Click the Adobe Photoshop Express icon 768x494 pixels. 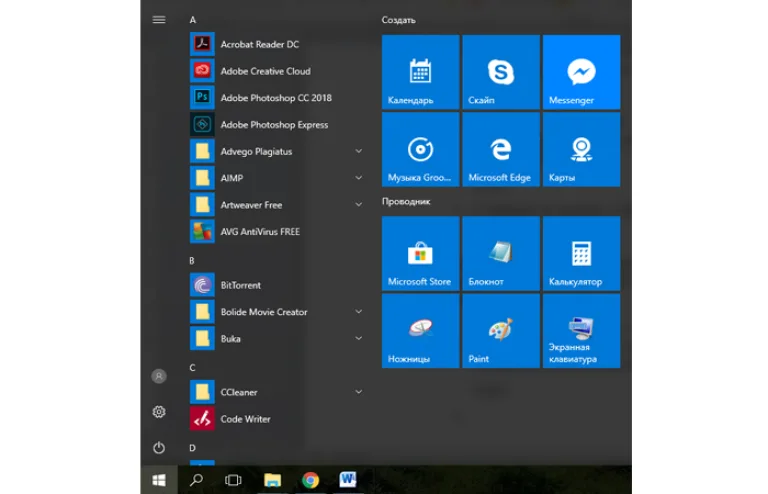[x=202, y=124]
